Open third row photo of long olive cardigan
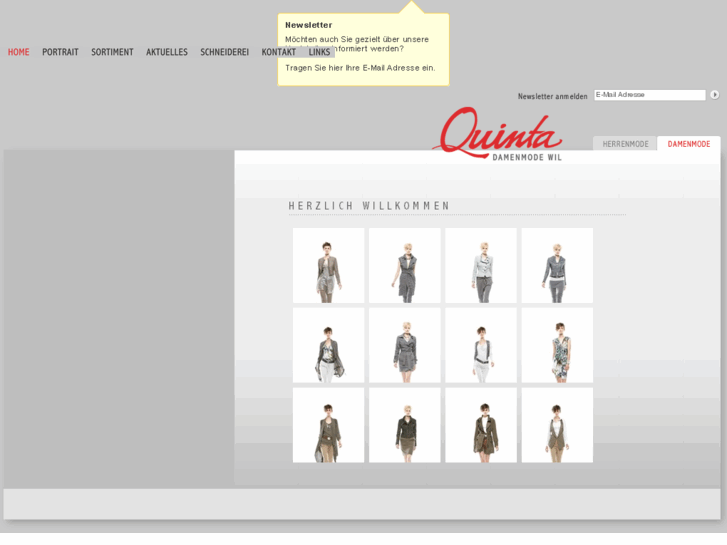This screenshot has height=545, width=727. coord(328,425)
